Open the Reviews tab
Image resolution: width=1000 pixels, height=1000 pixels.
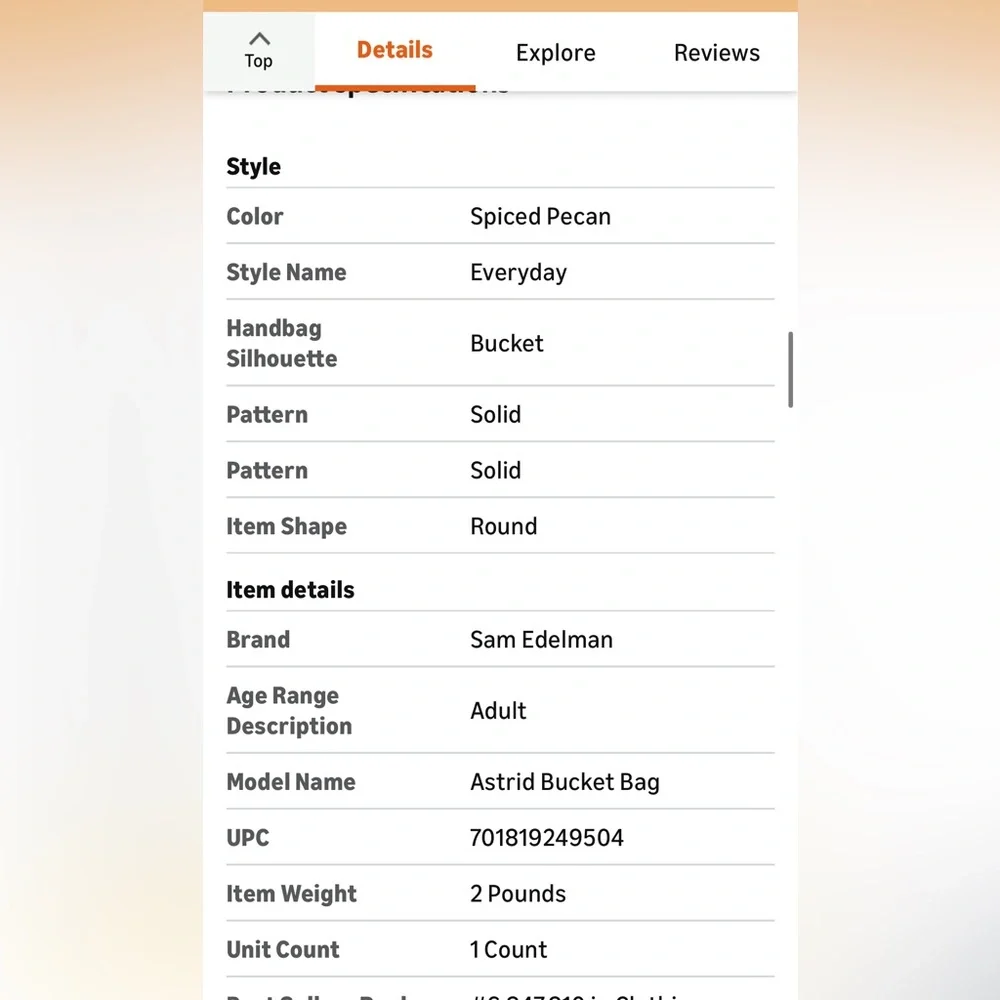pyautogui.click(x=717, y=53)
